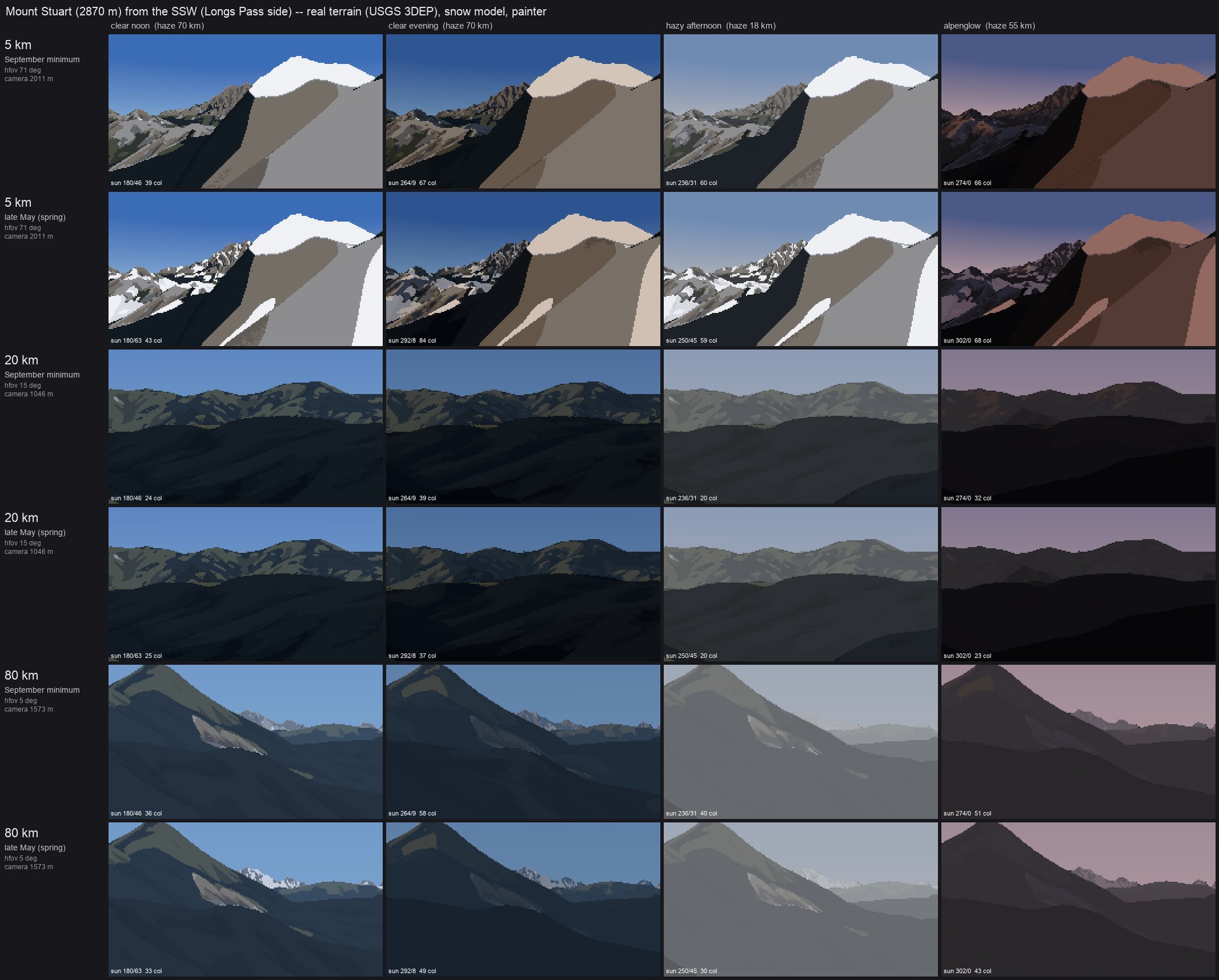Click the 80 km September clear evening image
Viewport: 1219px width, 980px height.
[x=523, y=742]
